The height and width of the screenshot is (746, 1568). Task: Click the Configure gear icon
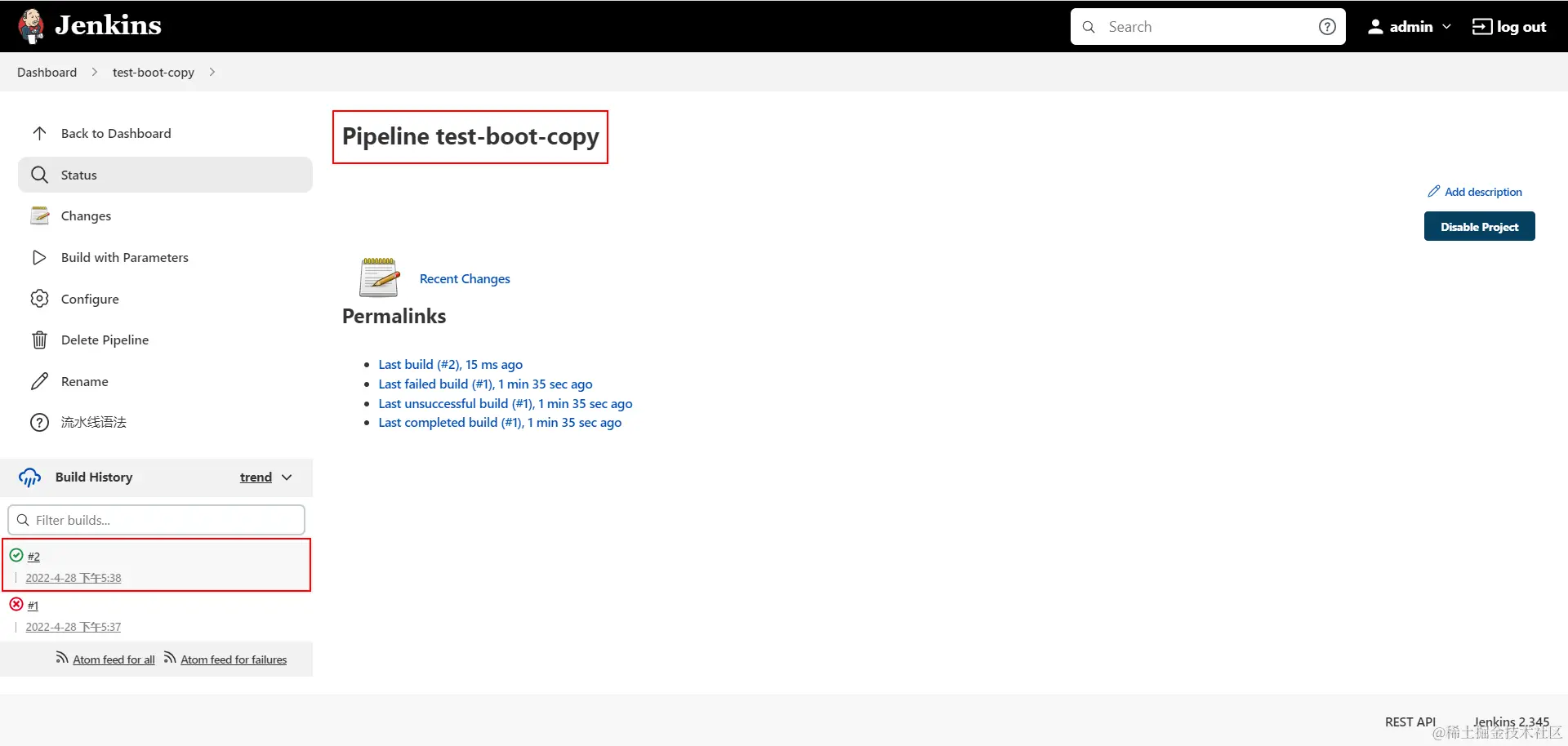click(x=39, y=299)
